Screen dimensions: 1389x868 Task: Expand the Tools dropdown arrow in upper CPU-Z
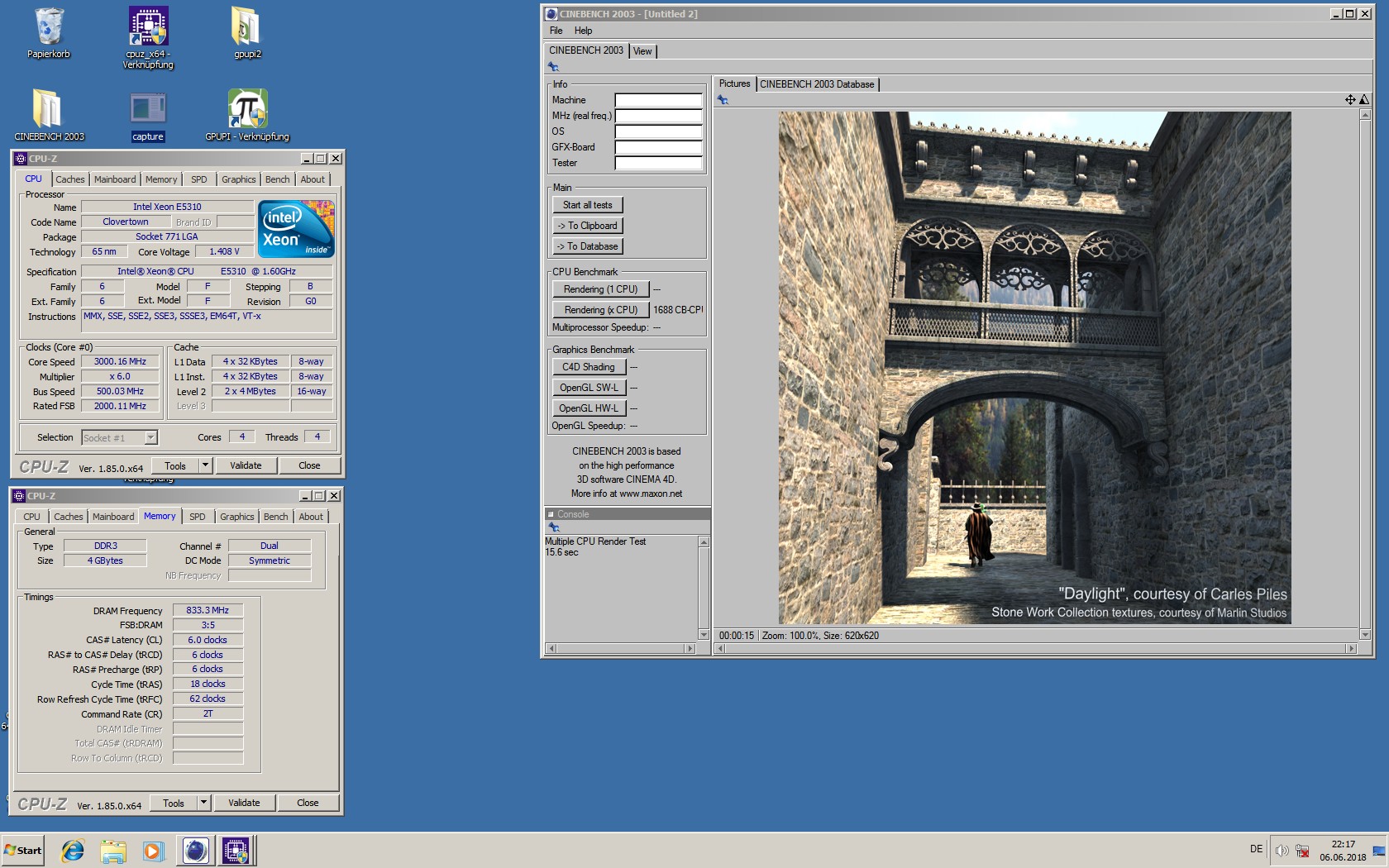coord(205,465)
